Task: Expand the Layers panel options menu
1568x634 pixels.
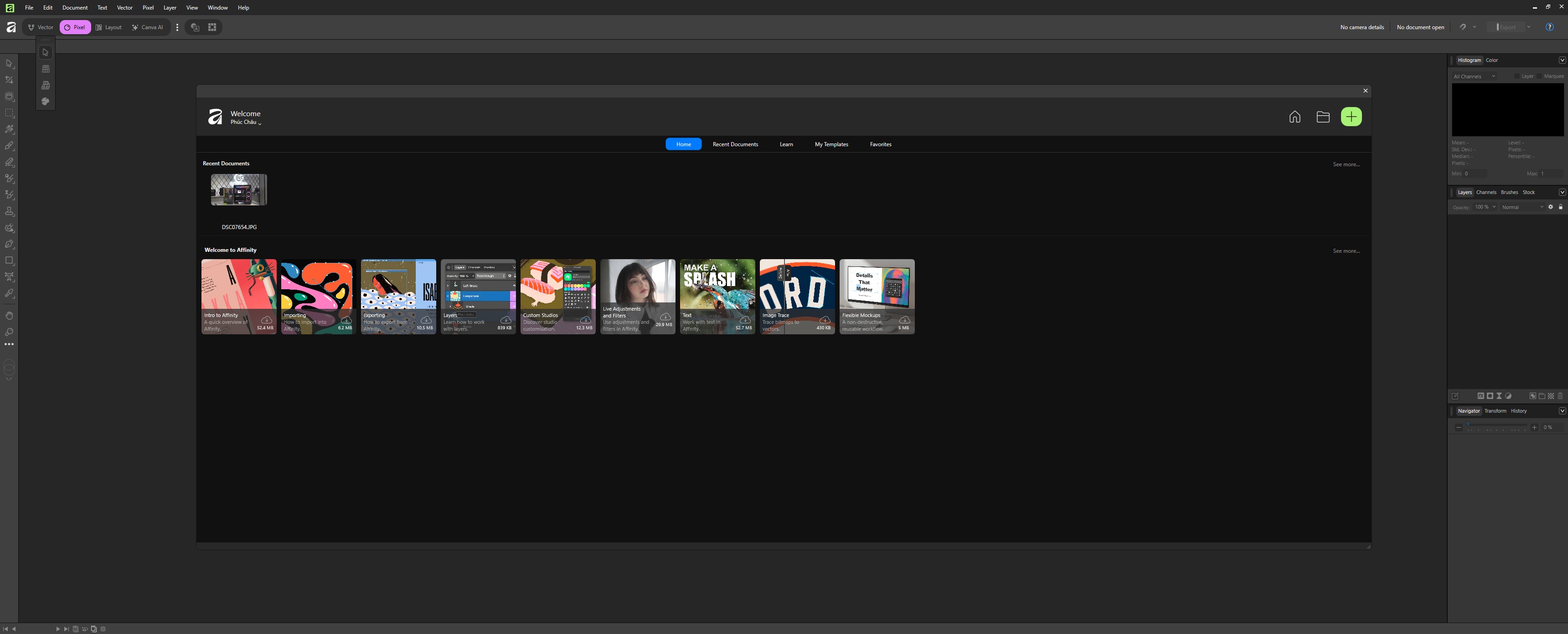Action: point(1562,192)
